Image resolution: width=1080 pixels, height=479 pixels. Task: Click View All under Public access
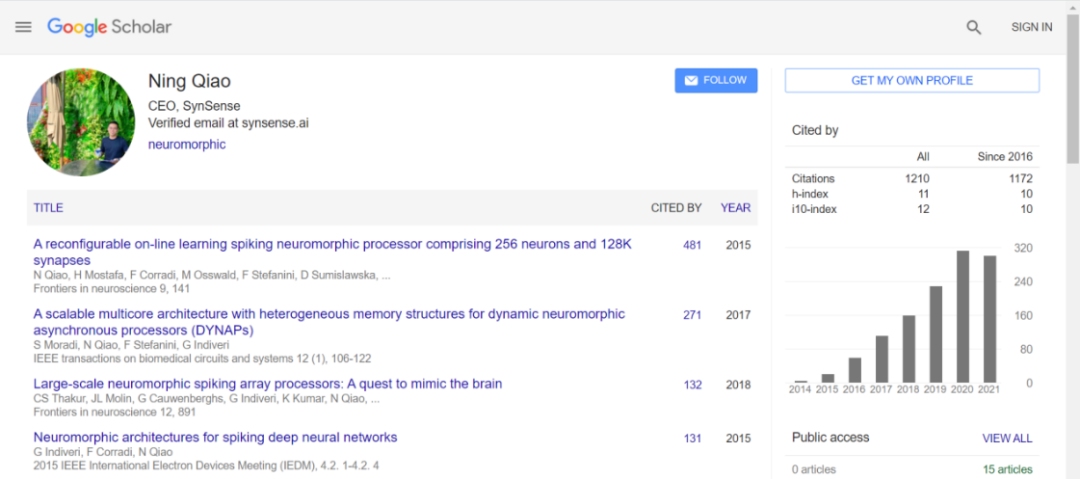coord(1007,438)
